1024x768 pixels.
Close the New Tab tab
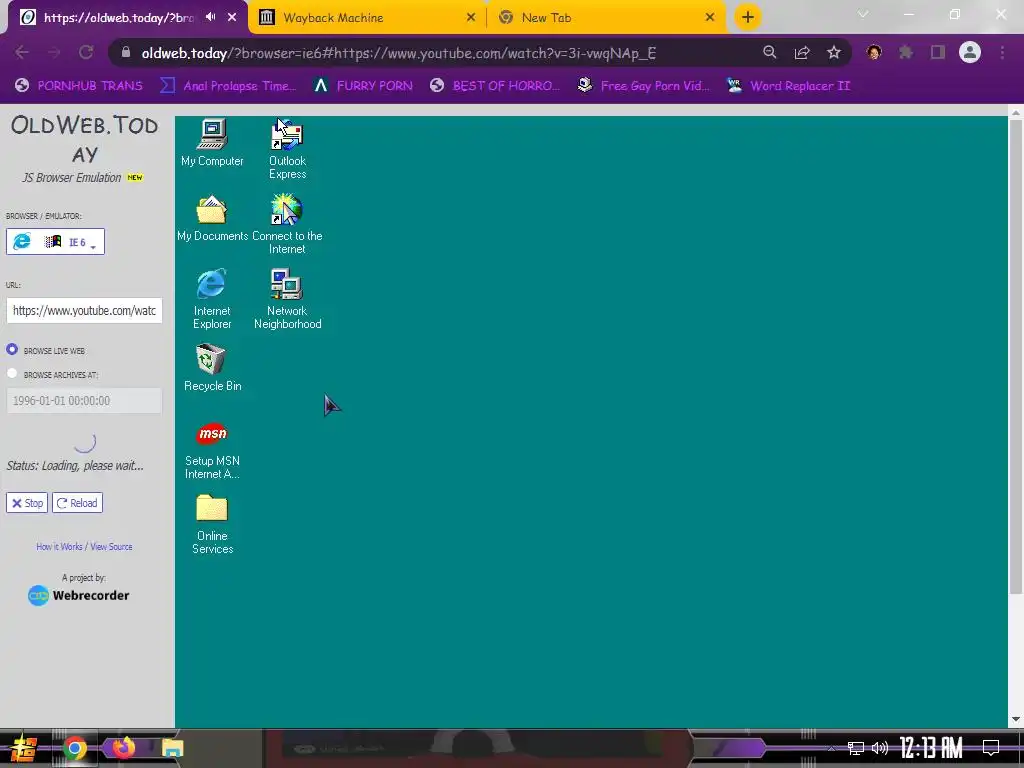tap(710, 18)
